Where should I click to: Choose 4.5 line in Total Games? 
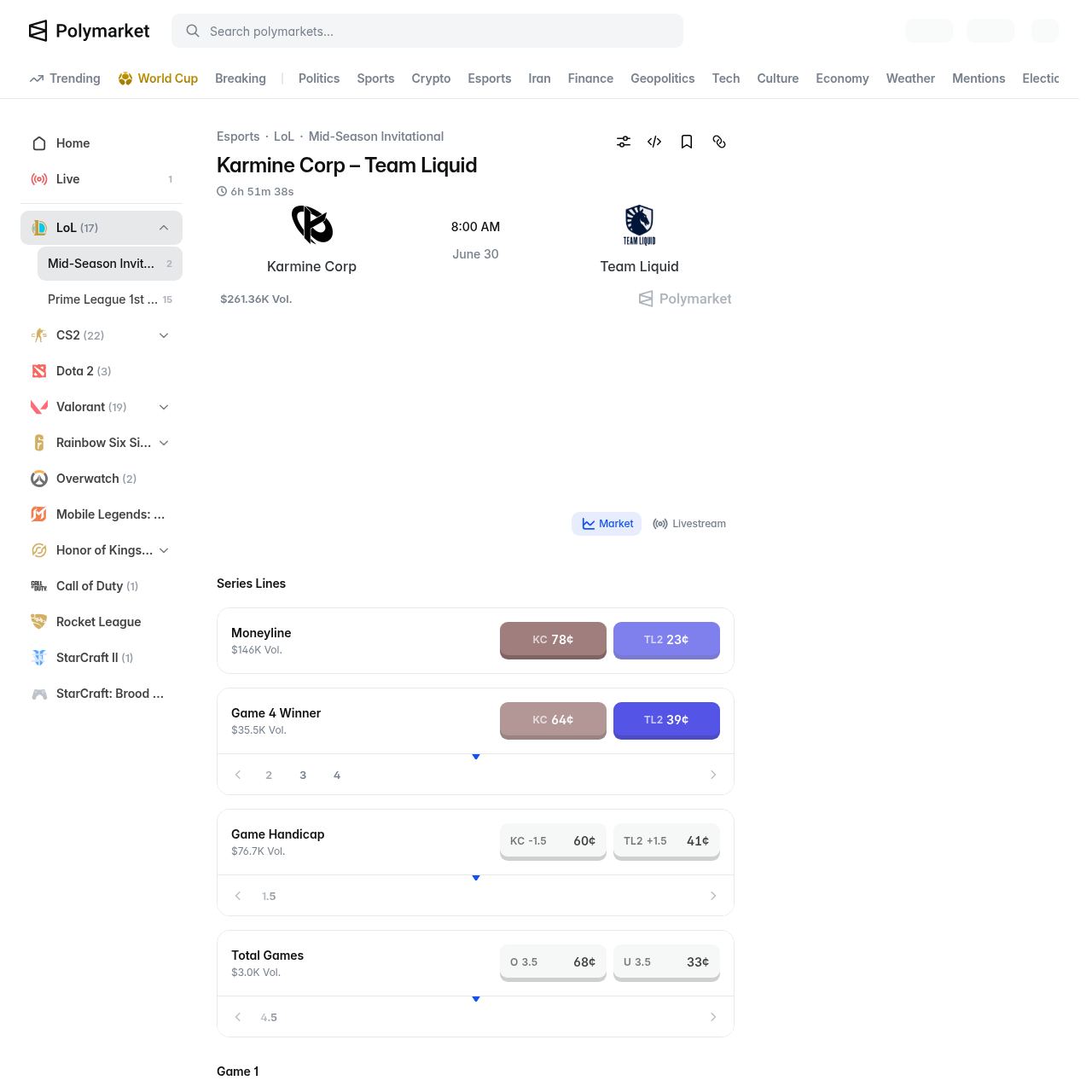269,1017
